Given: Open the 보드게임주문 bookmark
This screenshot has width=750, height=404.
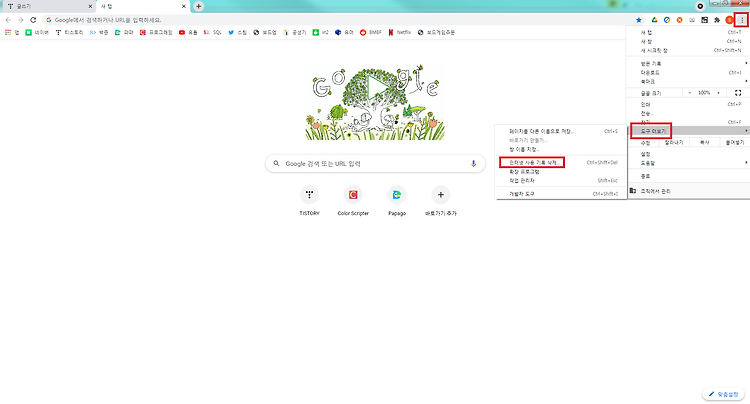Looking at the screenshot, I should 436,33.
